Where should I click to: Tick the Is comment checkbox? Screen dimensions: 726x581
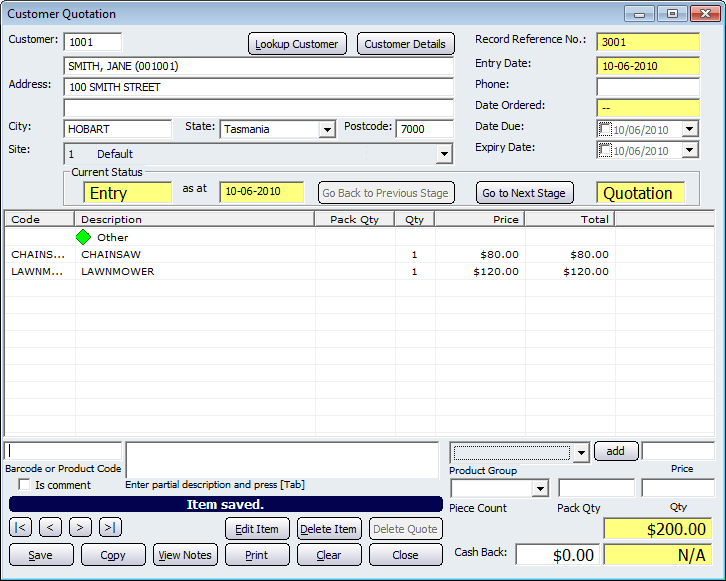click(x=24, y=484)
